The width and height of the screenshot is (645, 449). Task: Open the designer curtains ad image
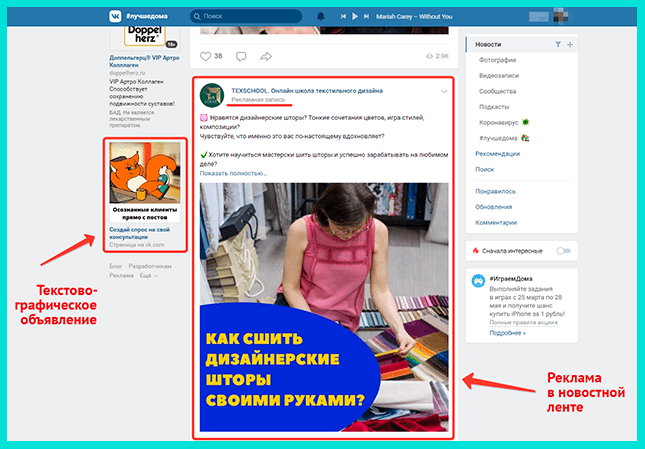tap(324, 307)
